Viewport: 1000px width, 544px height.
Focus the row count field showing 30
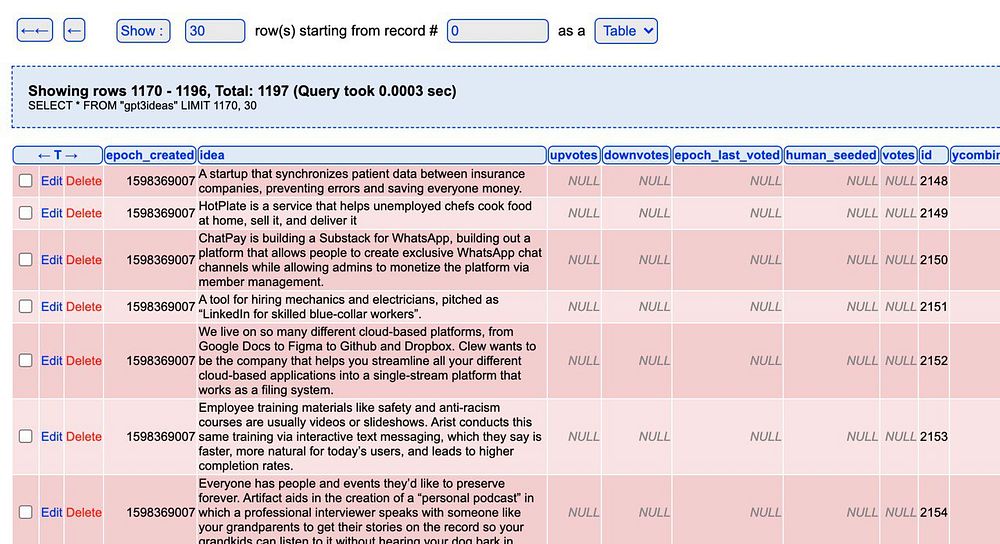[x=215, y=31]
